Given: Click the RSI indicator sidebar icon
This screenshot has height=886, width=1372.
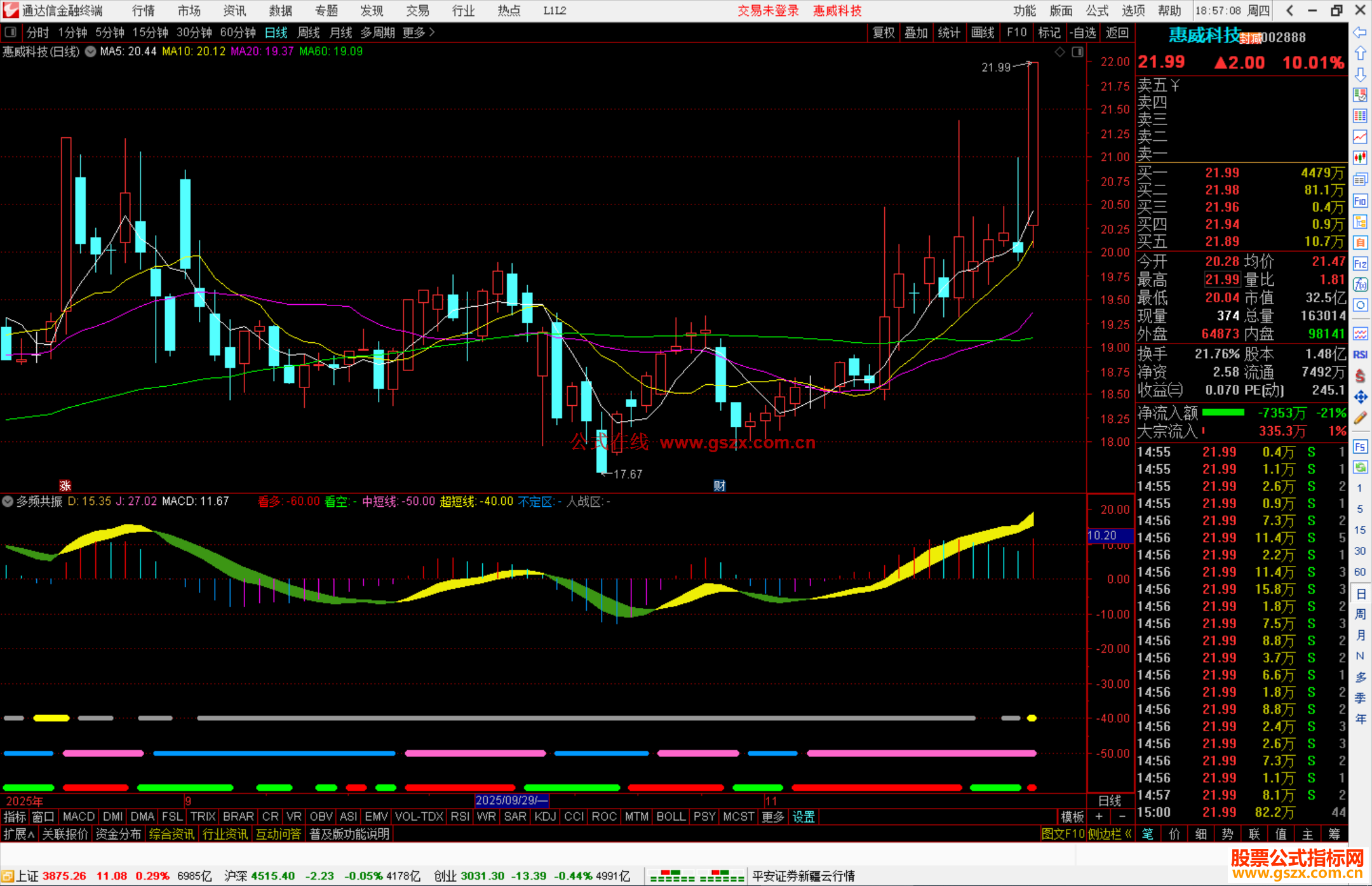Looking at the screenshot, I should tap(1360, 354).
